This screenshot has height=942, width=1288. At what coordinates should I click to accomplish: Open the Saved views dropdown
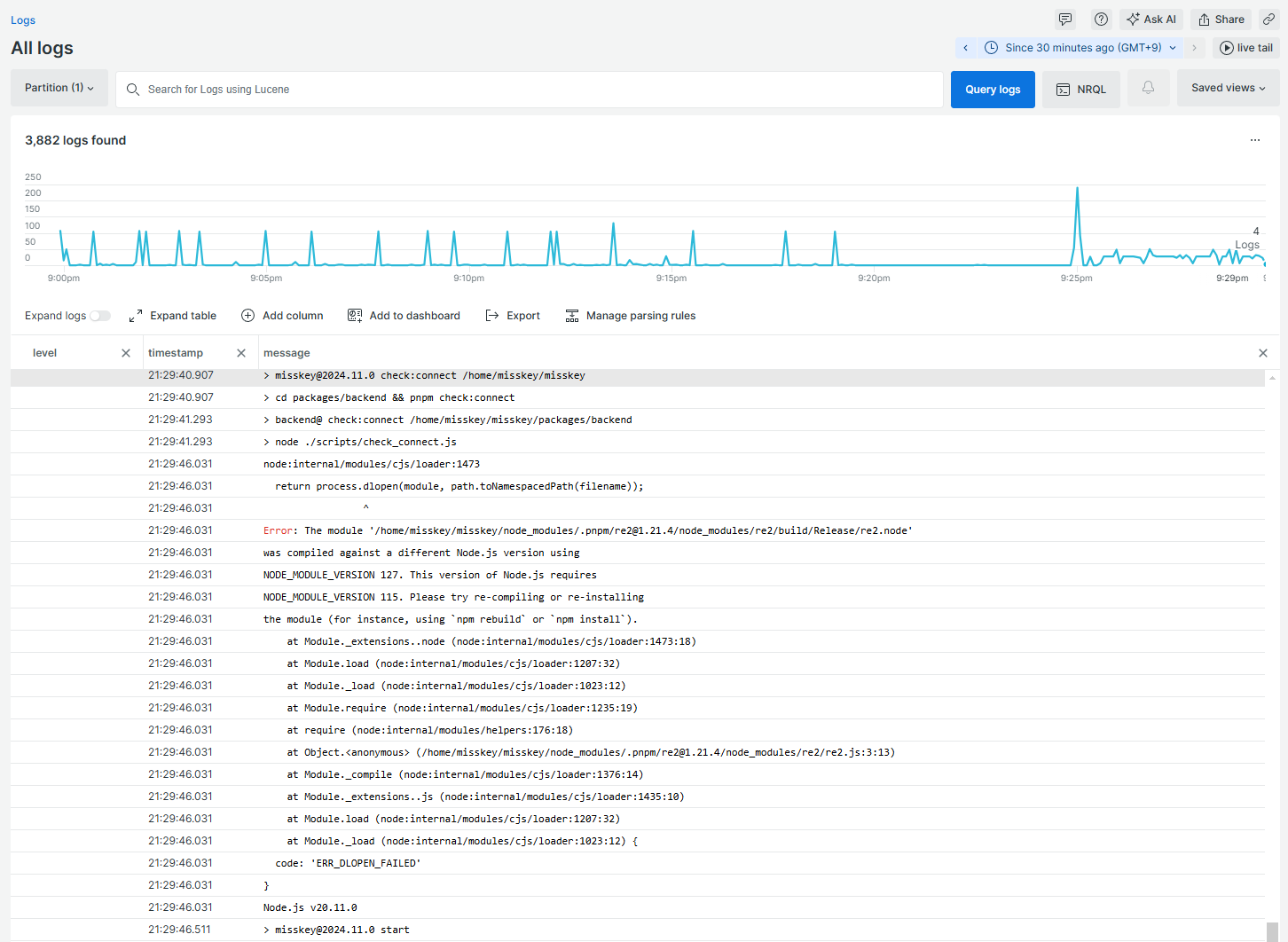click(x=1227, y=88)
